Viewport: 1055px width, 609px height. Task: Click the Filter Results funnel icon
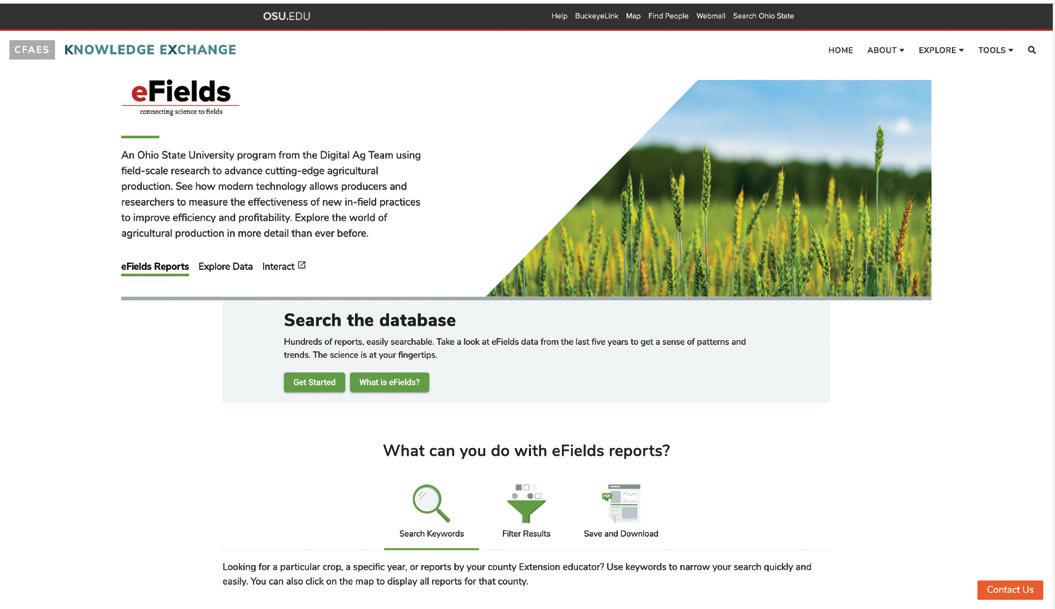[526, 503]
